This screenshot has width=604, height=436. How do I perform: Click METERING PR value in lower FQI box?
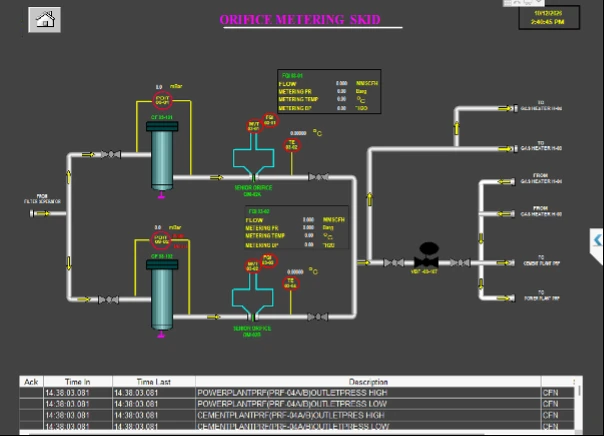pos(308,228)
